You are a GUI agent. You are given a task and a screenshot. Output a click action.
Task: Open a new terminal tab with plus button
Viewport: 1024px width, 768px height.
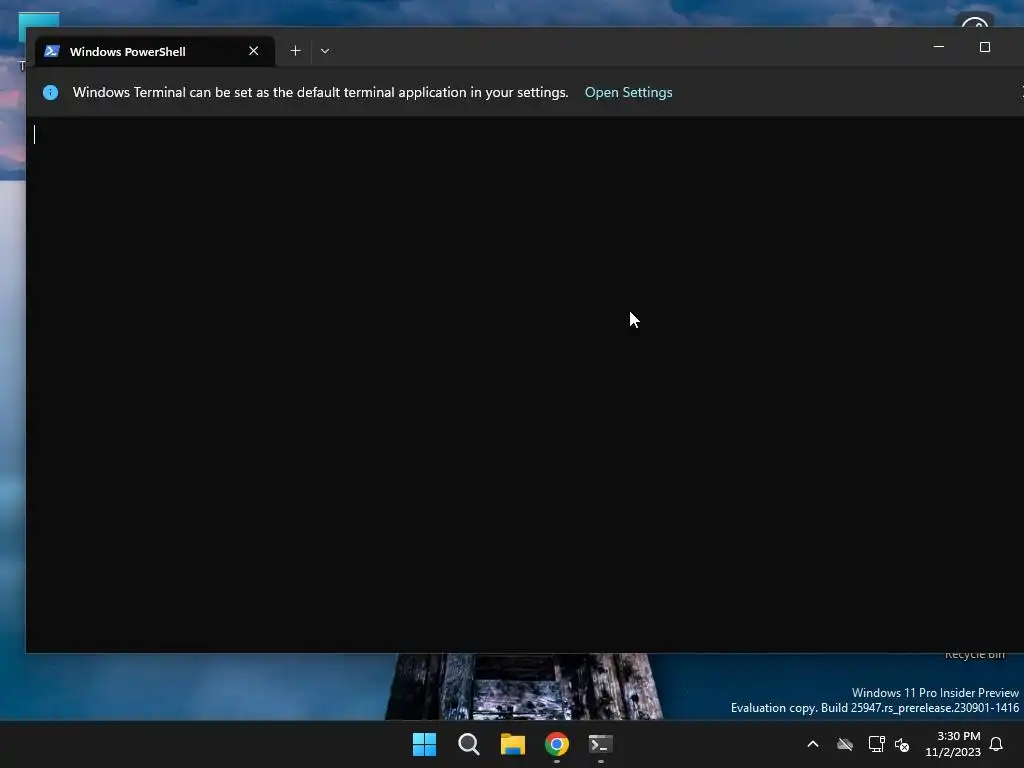[295, 51]
